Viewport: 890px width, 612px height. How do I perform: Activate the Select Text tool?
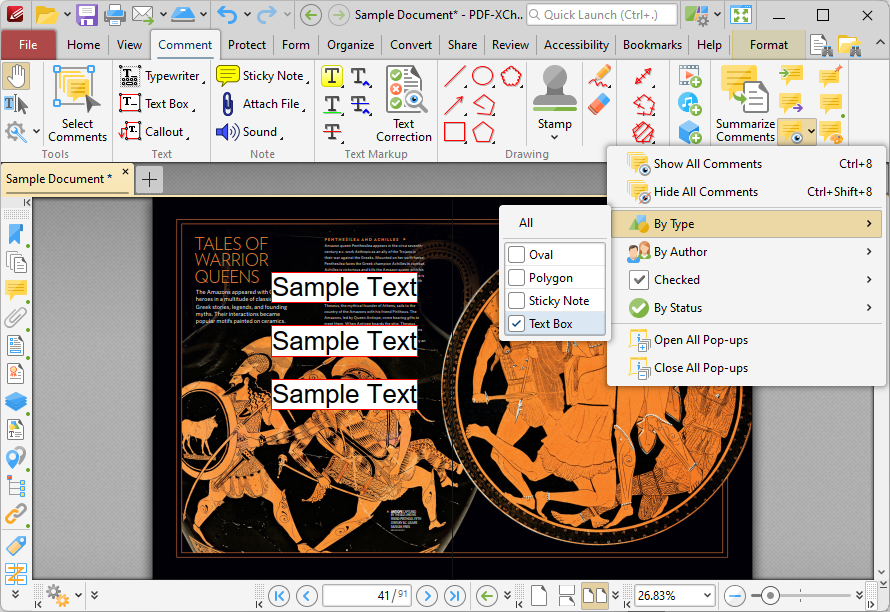(15, 104)
